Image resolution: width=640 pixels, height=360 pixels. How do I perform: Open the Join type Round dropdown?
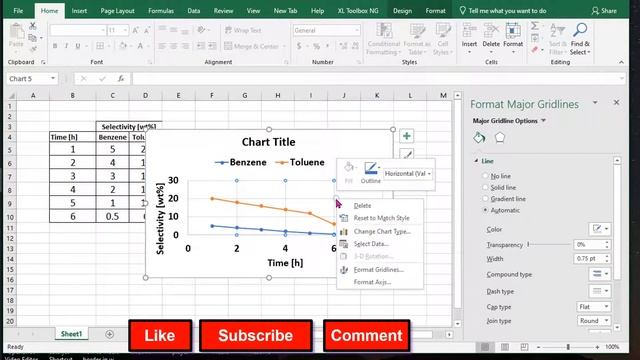click(593, 321)
